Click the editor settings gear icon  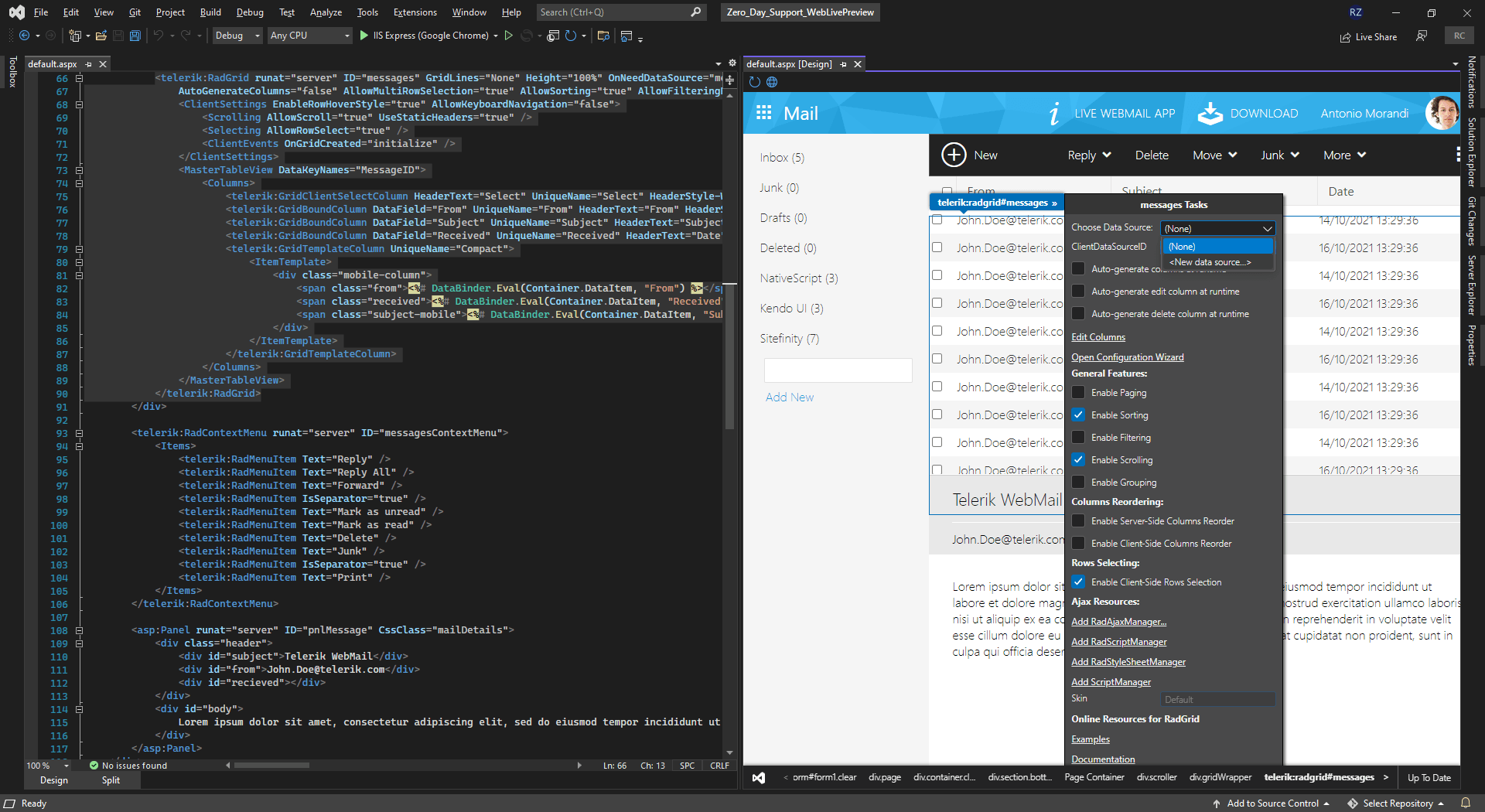[732, 63]
